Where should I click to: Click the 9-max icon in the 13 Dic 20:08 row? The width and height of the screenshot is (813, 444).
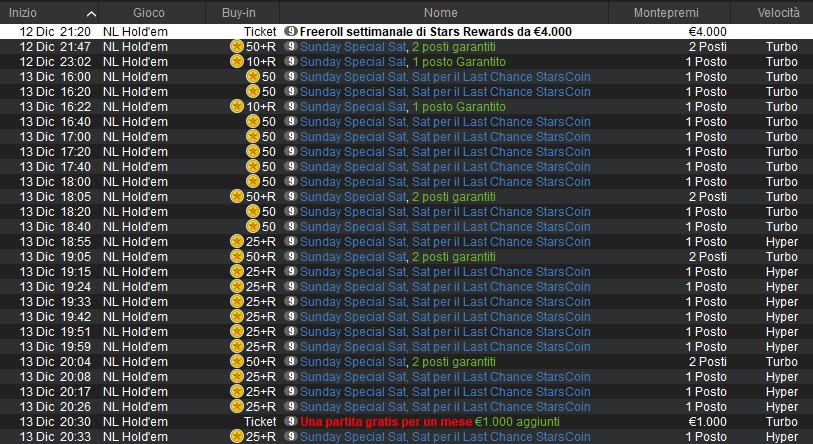click(291, 377)
